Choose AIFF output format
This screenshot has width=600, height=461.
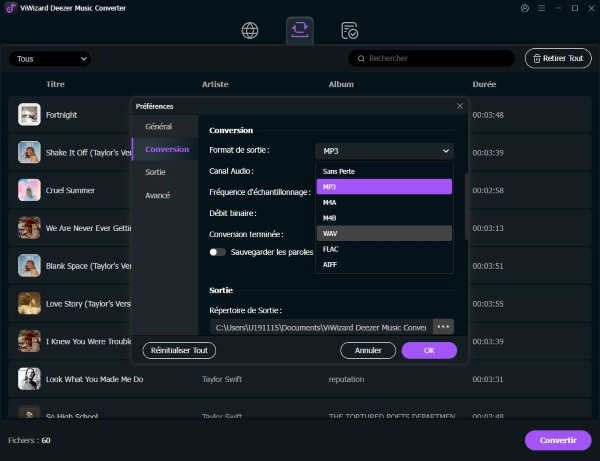tap(384, 264)
